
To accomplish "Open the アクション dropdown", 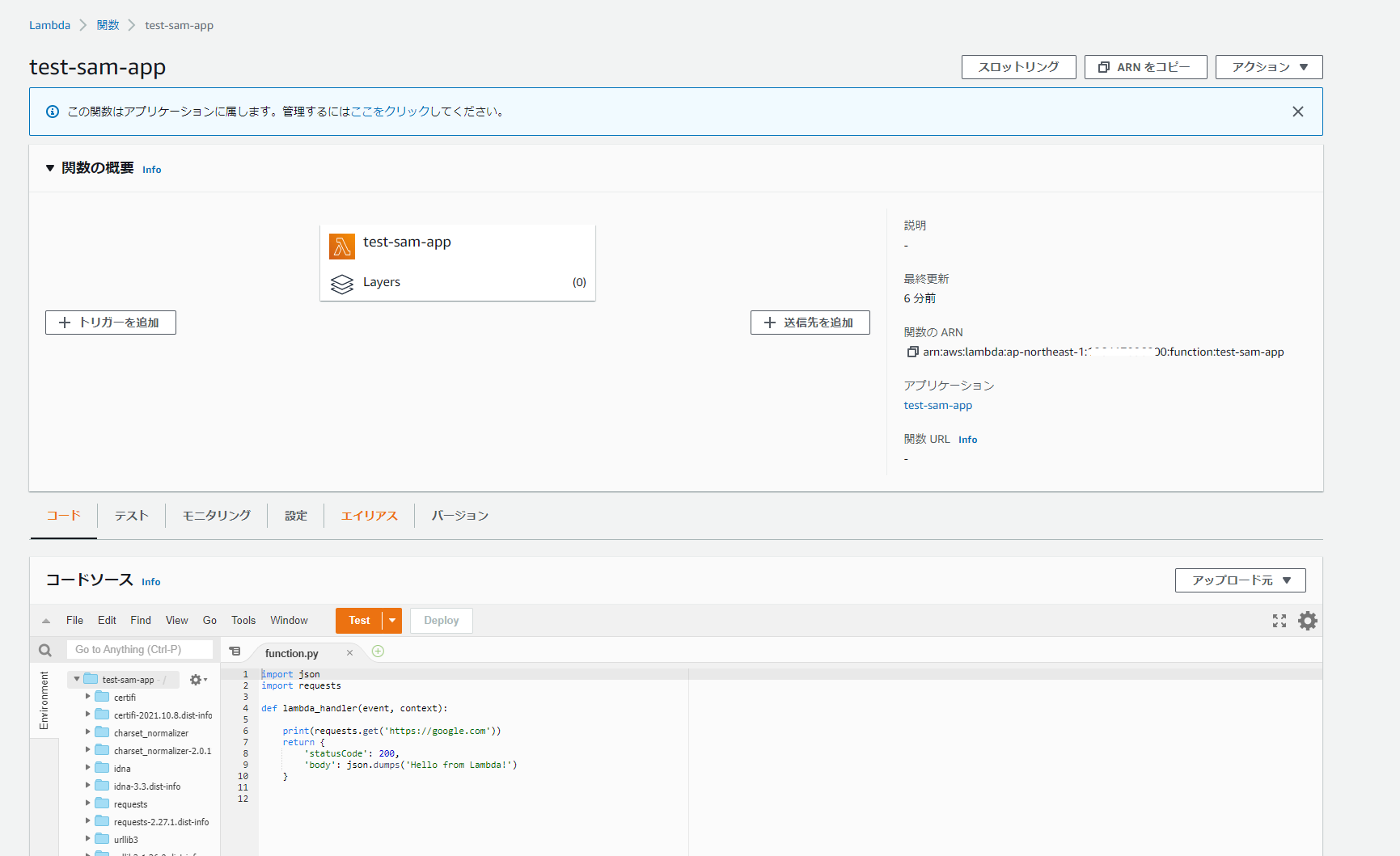I will 1269,67.
